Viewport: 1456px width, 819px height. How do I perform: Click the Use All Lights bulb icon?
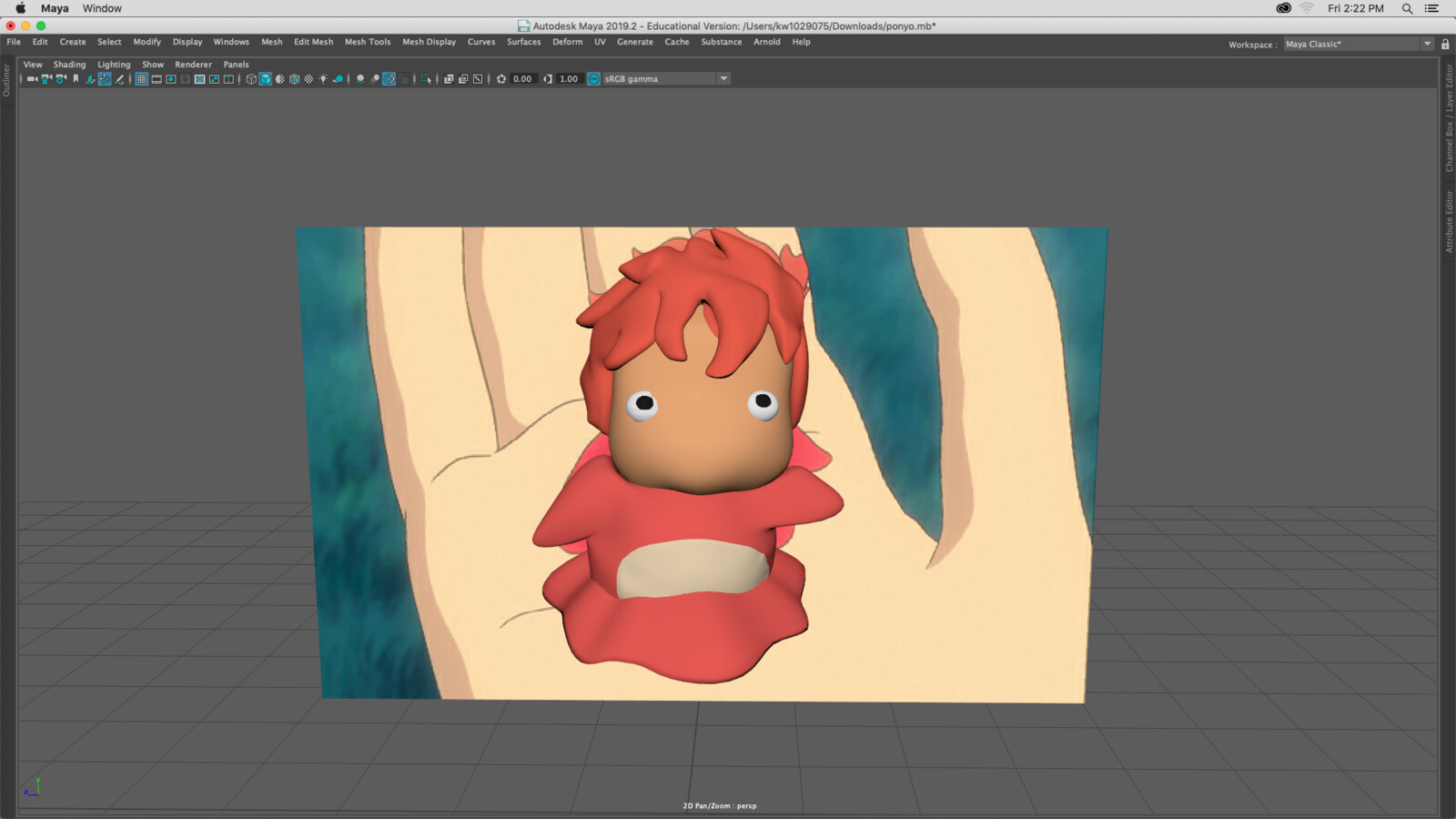click(x=323, y=79)
